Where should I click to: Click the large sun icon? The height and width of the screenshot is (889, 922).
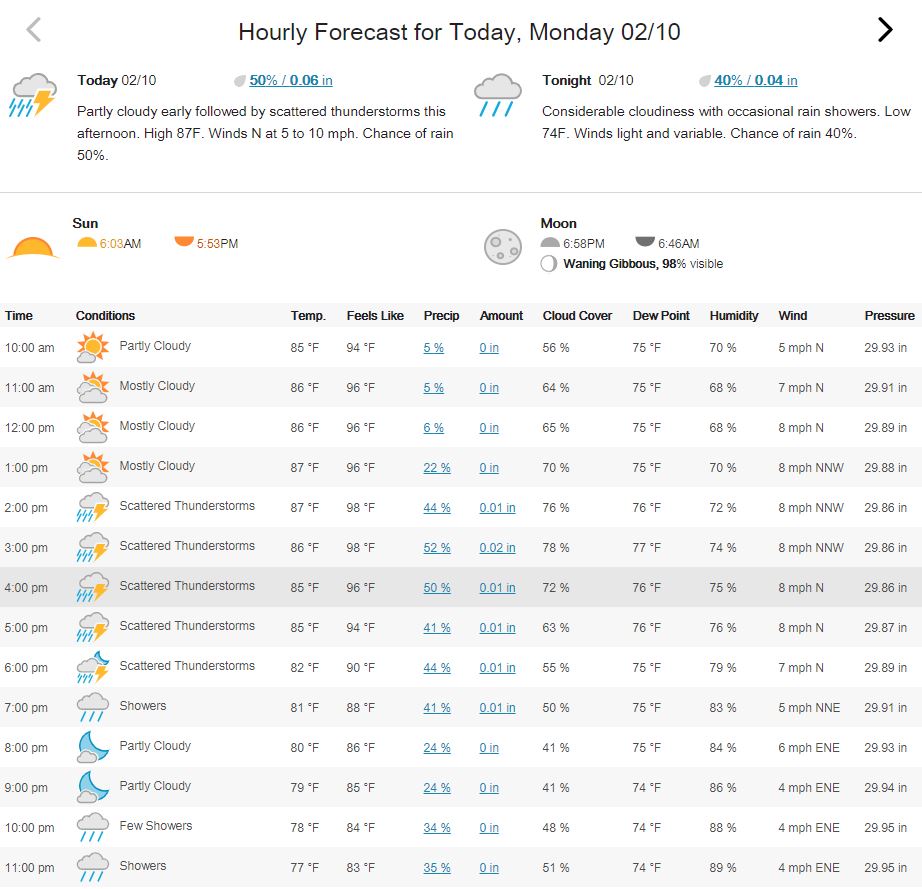(33, 248)
